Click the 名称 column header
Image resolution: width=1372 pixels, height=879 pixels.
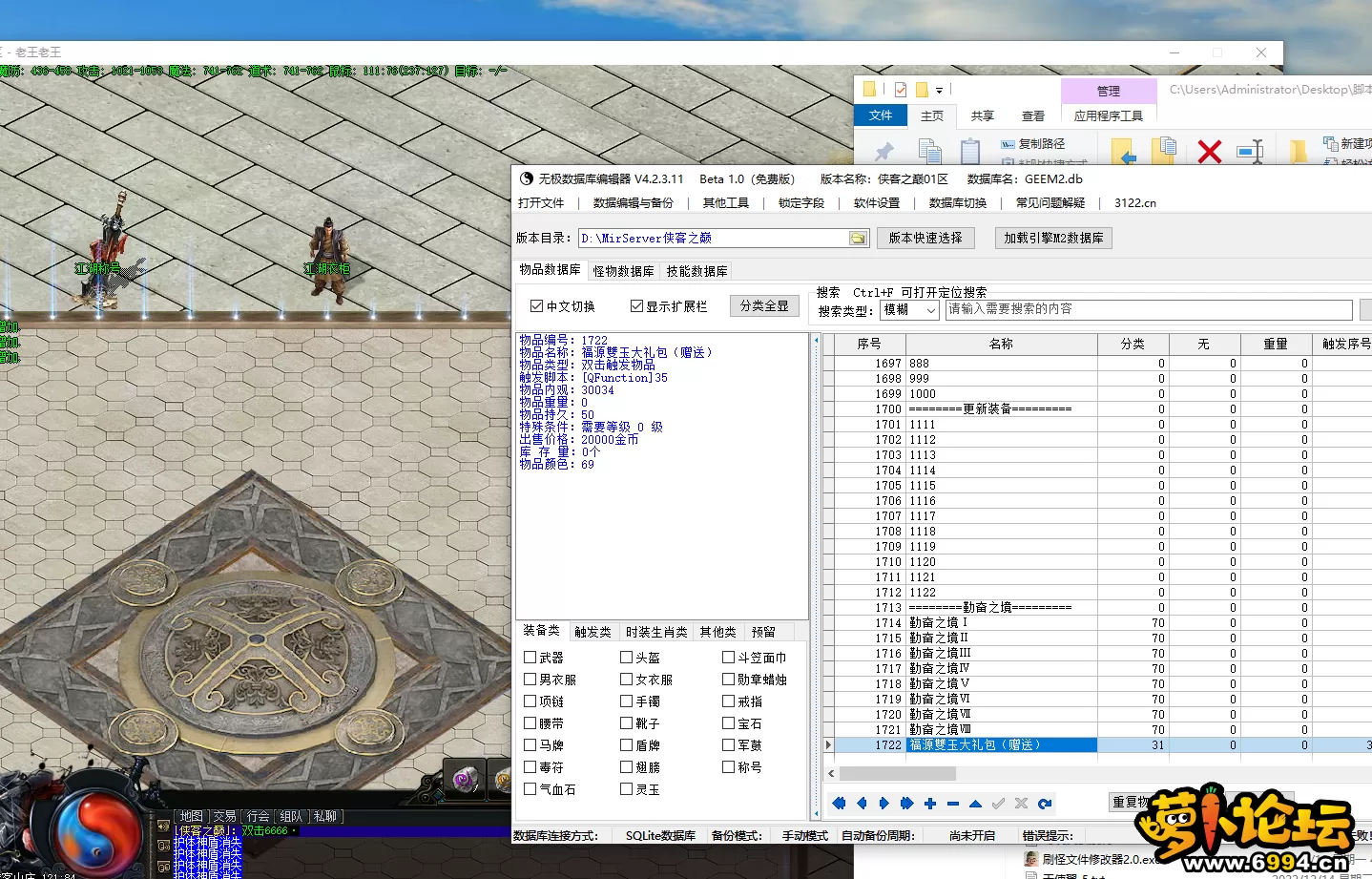[x=1001, y=344]
